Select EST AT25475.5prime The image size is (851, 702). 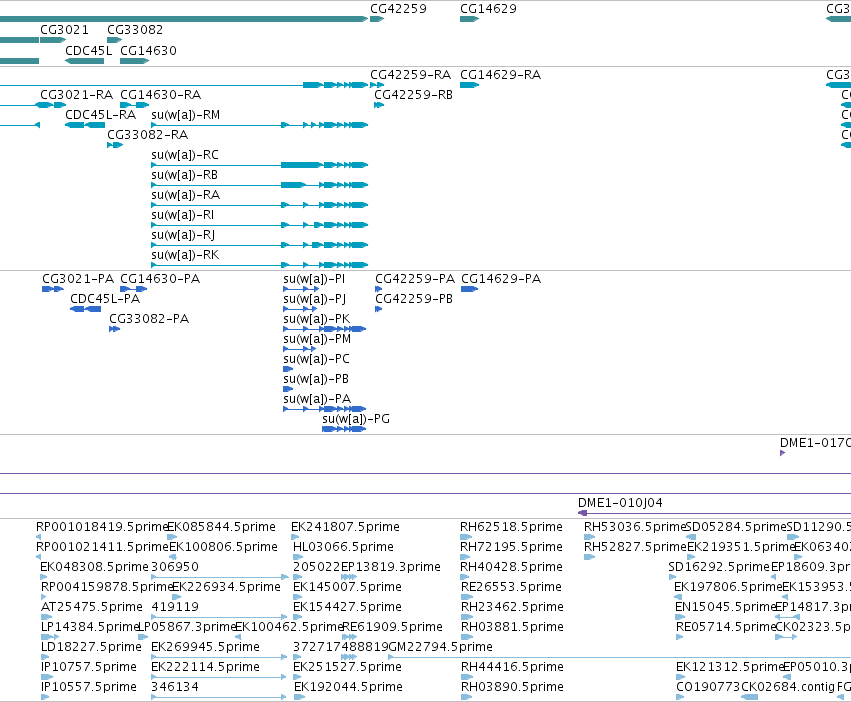(x=92, y=607)
